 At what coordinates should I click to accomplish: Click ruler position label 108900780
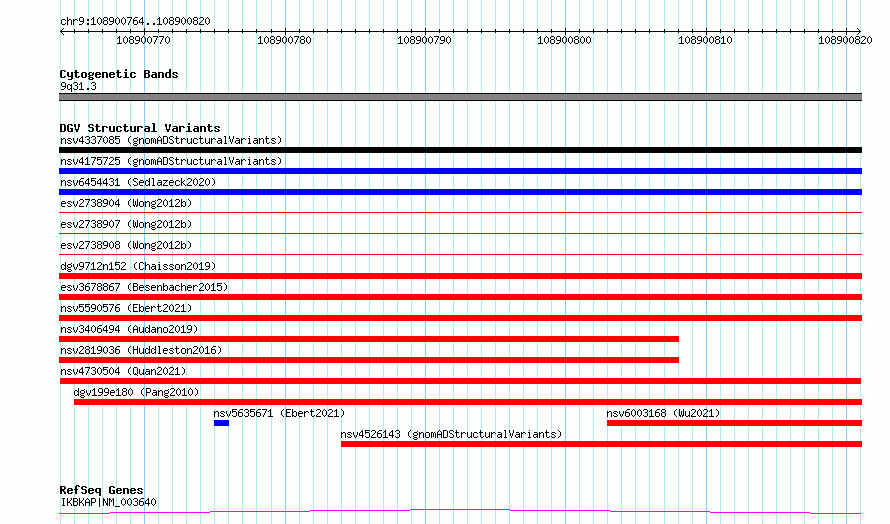coord(284,40)
